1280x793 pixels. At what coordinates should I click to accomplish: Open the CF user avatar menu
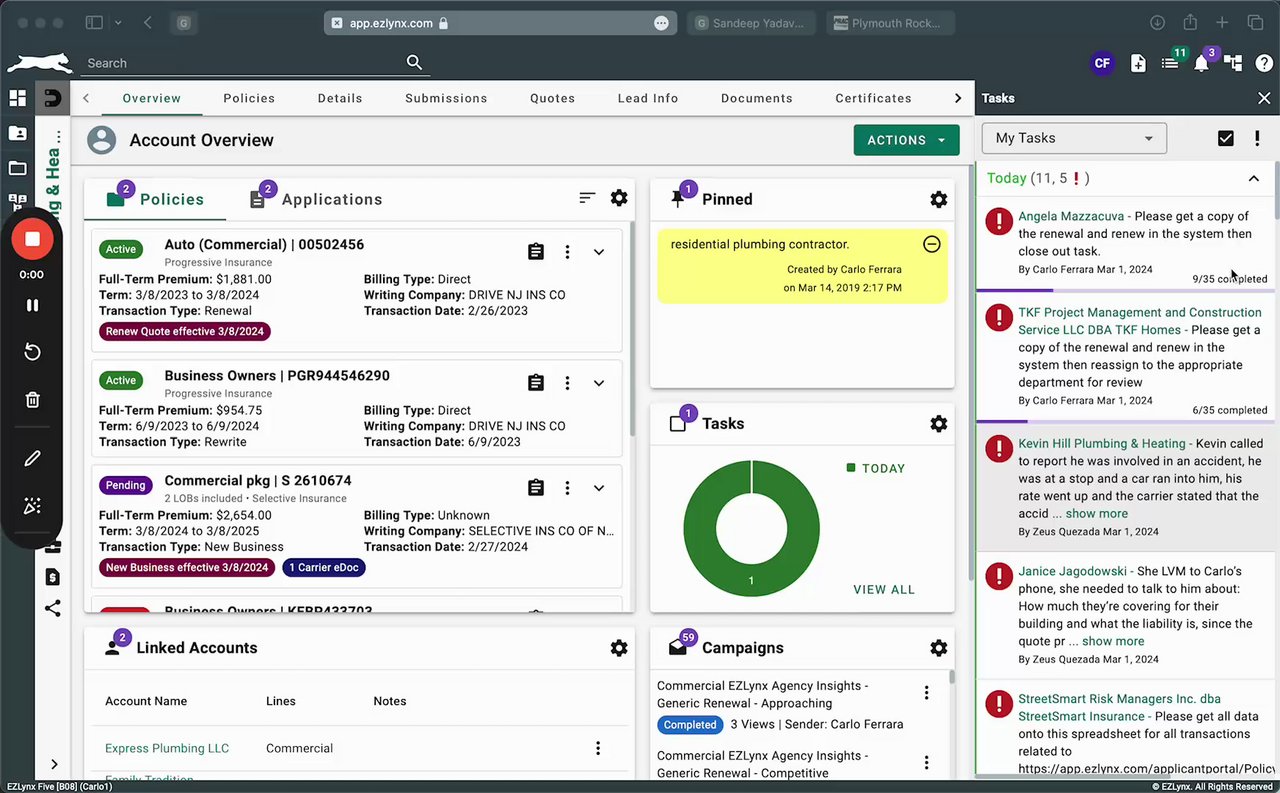point(1102,63)
